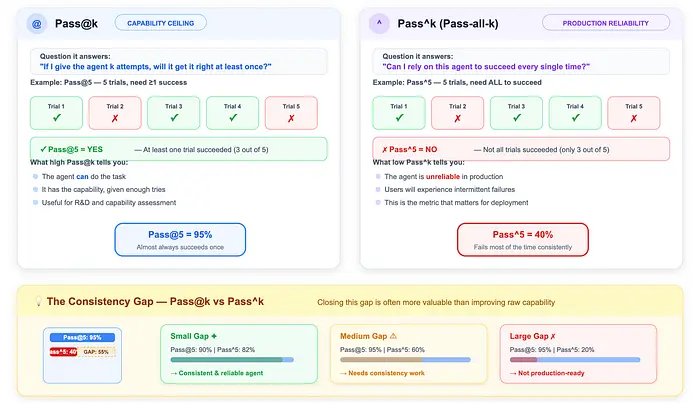Click the lightbulb icon near Consistency Gap
700x403 pixels.
[x=38, y=302]
